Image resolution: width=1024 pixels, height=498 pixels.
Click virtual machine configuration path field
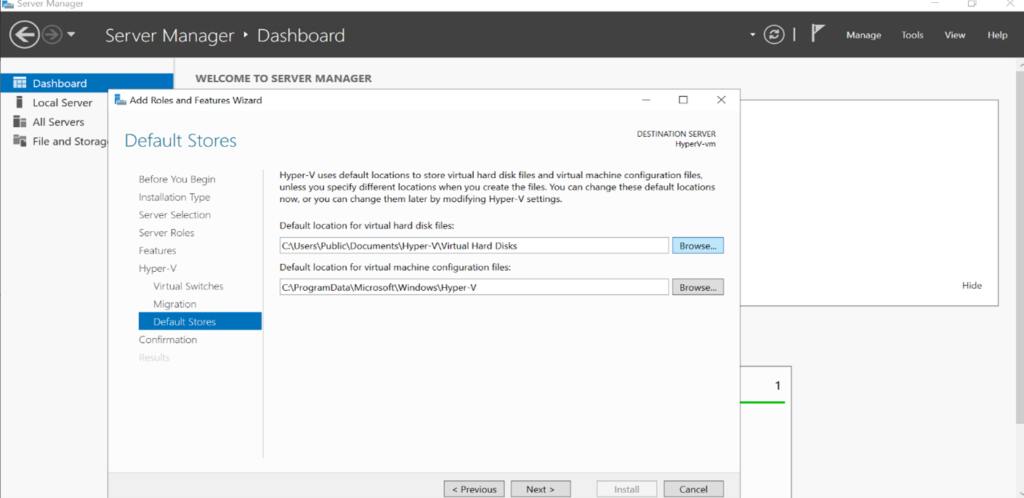click(x=474, y=287)
